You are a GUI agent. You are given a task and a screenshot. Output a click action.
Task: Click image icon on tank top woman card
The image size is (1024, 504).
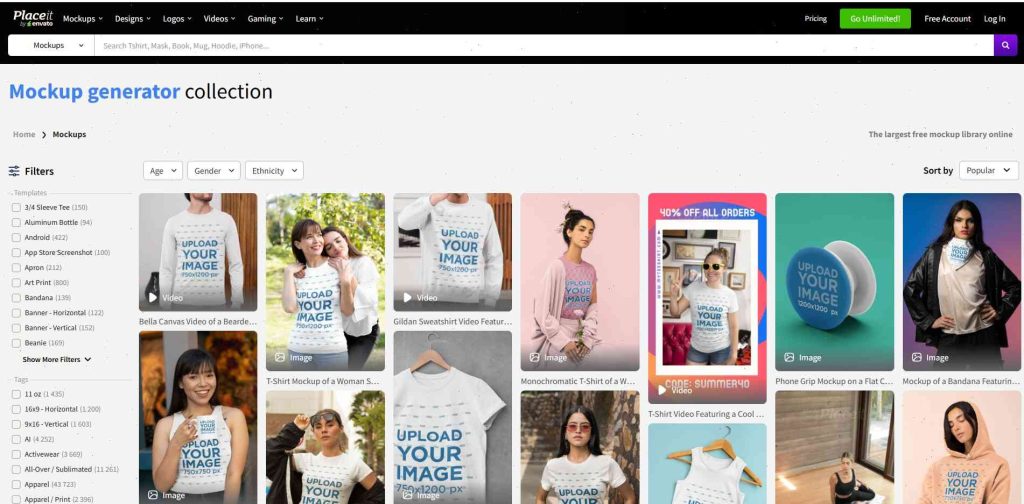(153, 495)
